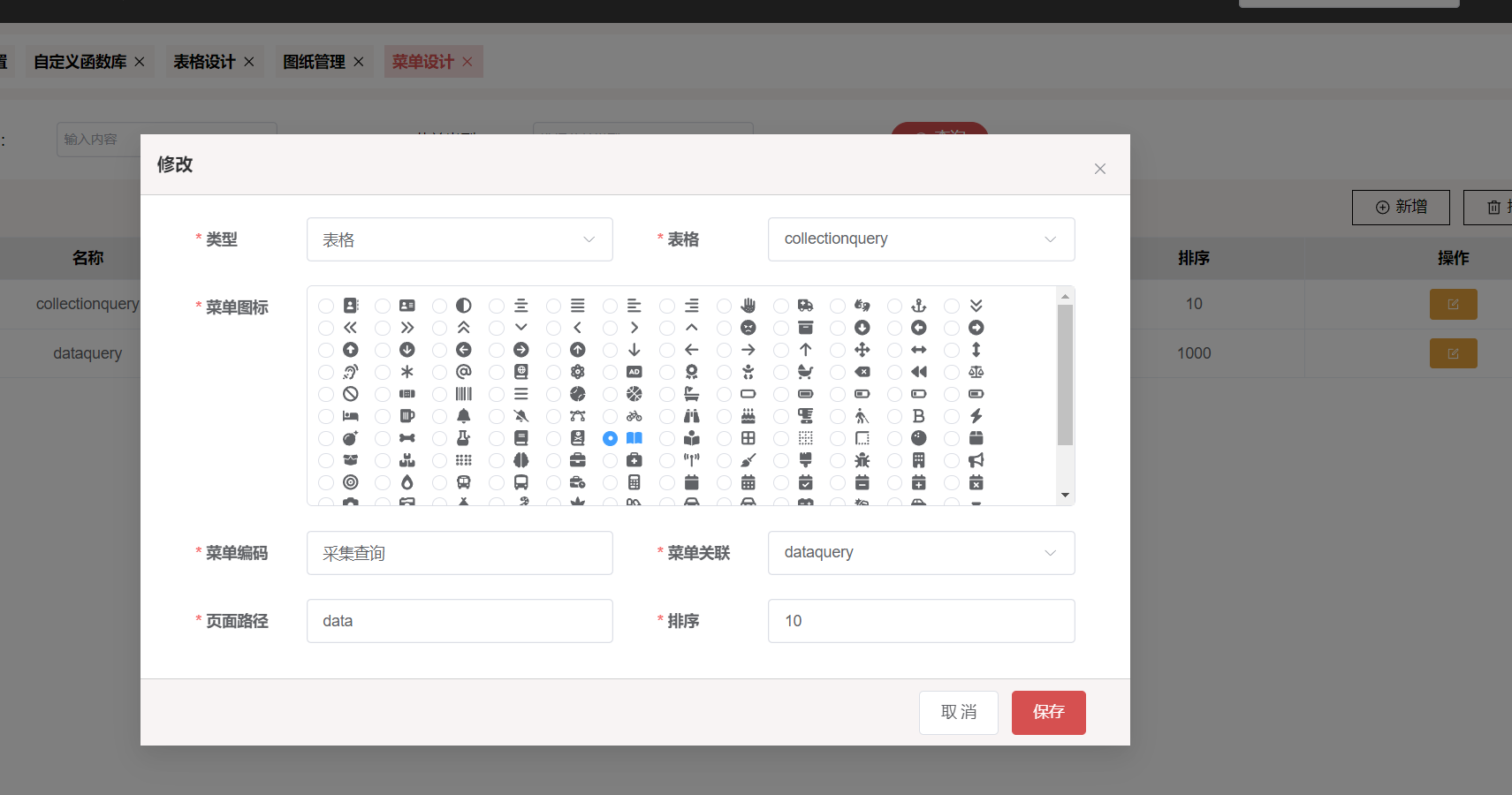Screen dimensions: 1512x795
Task: Select radio button beside the bullseye target icon
Action: 326,482
